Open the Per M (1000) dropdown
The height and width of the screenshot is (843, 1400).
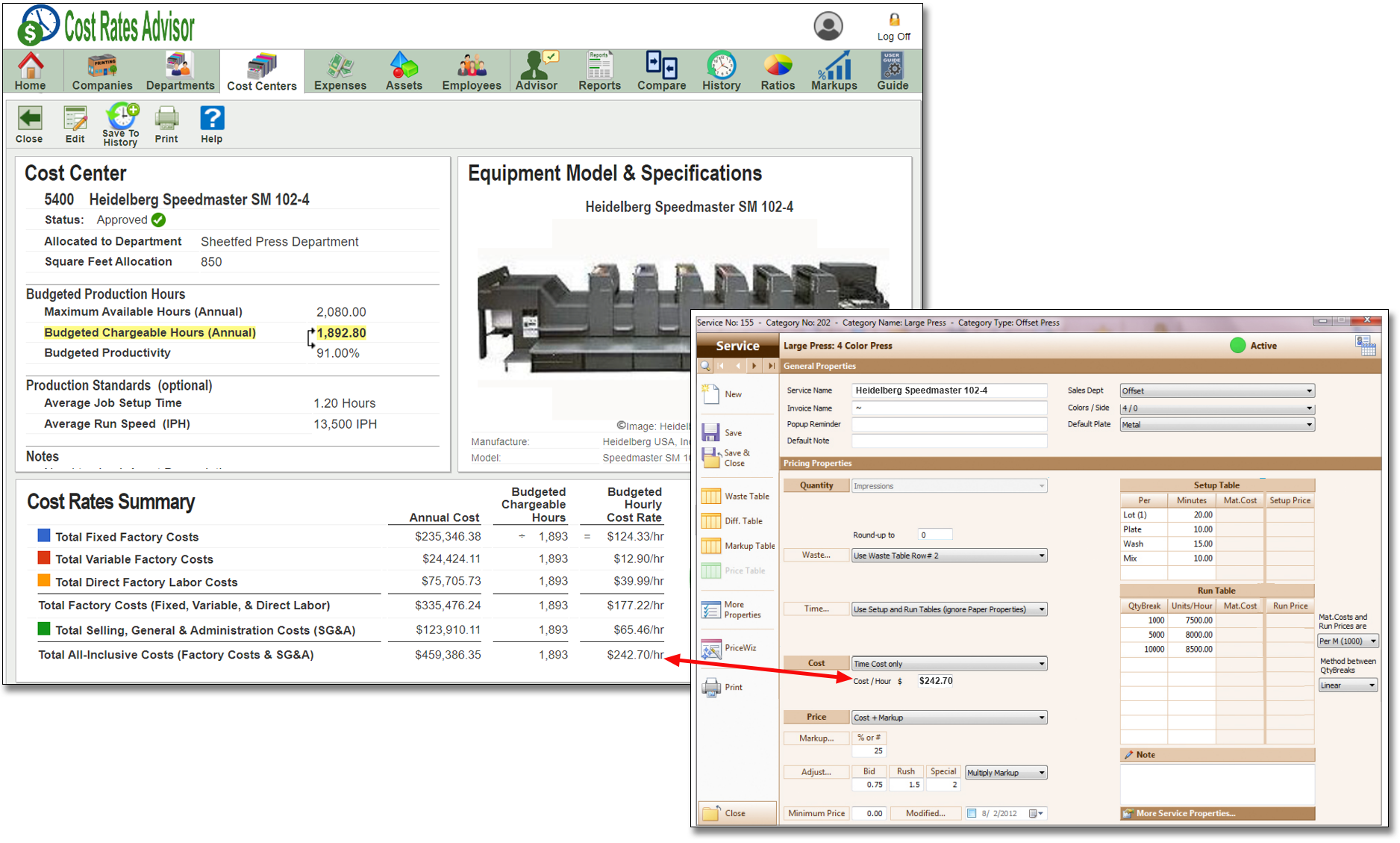(1348, 641)
